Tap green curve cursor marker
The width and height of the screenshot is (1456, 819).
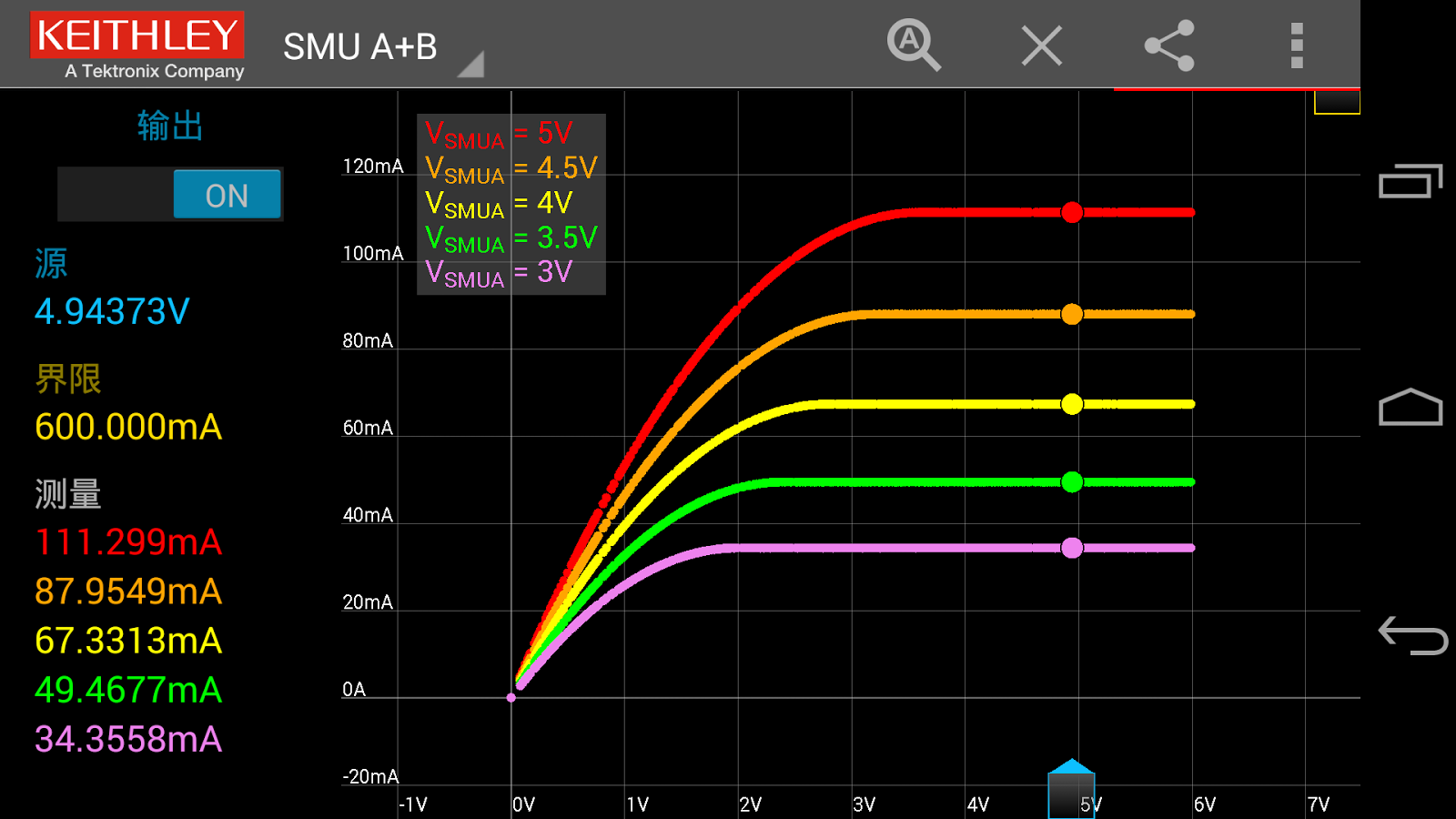[x=1072, y=482]
